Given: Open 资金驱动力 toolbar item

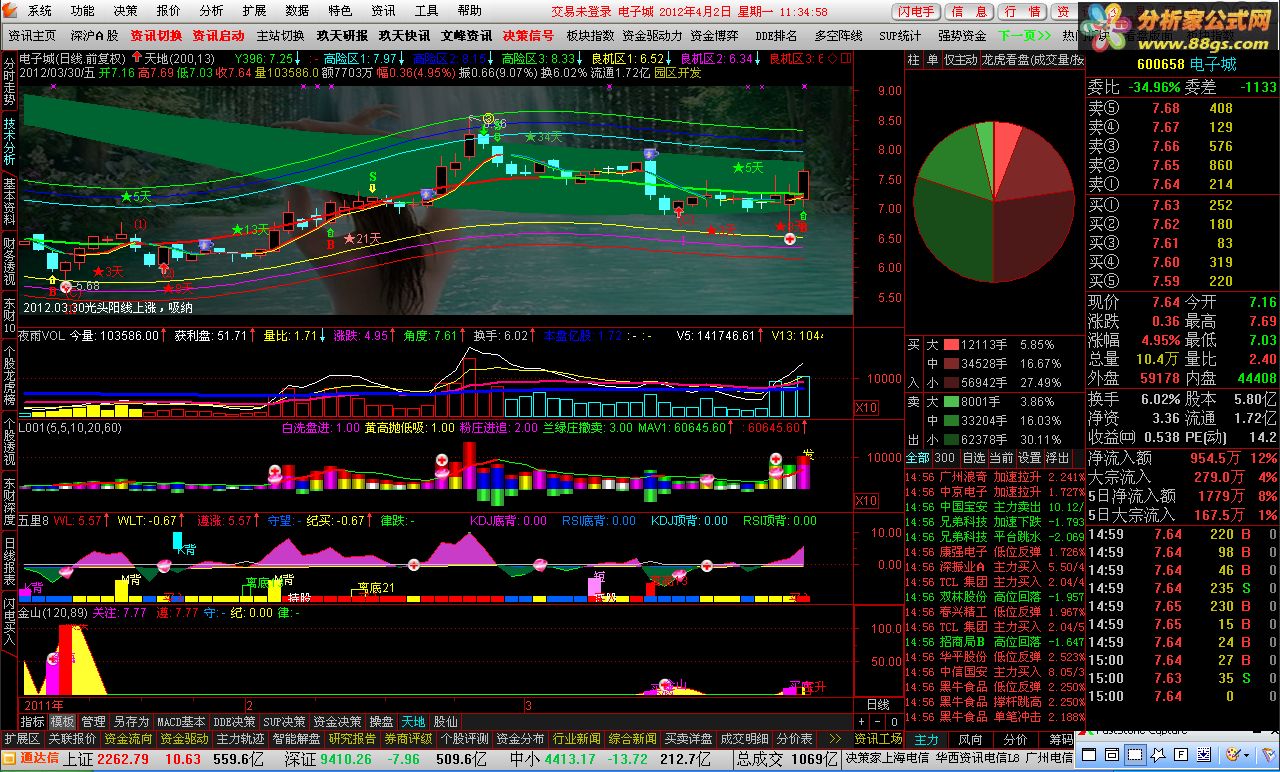Looking at the screenshot, I should pyautogui.click(x=652, y=35).
